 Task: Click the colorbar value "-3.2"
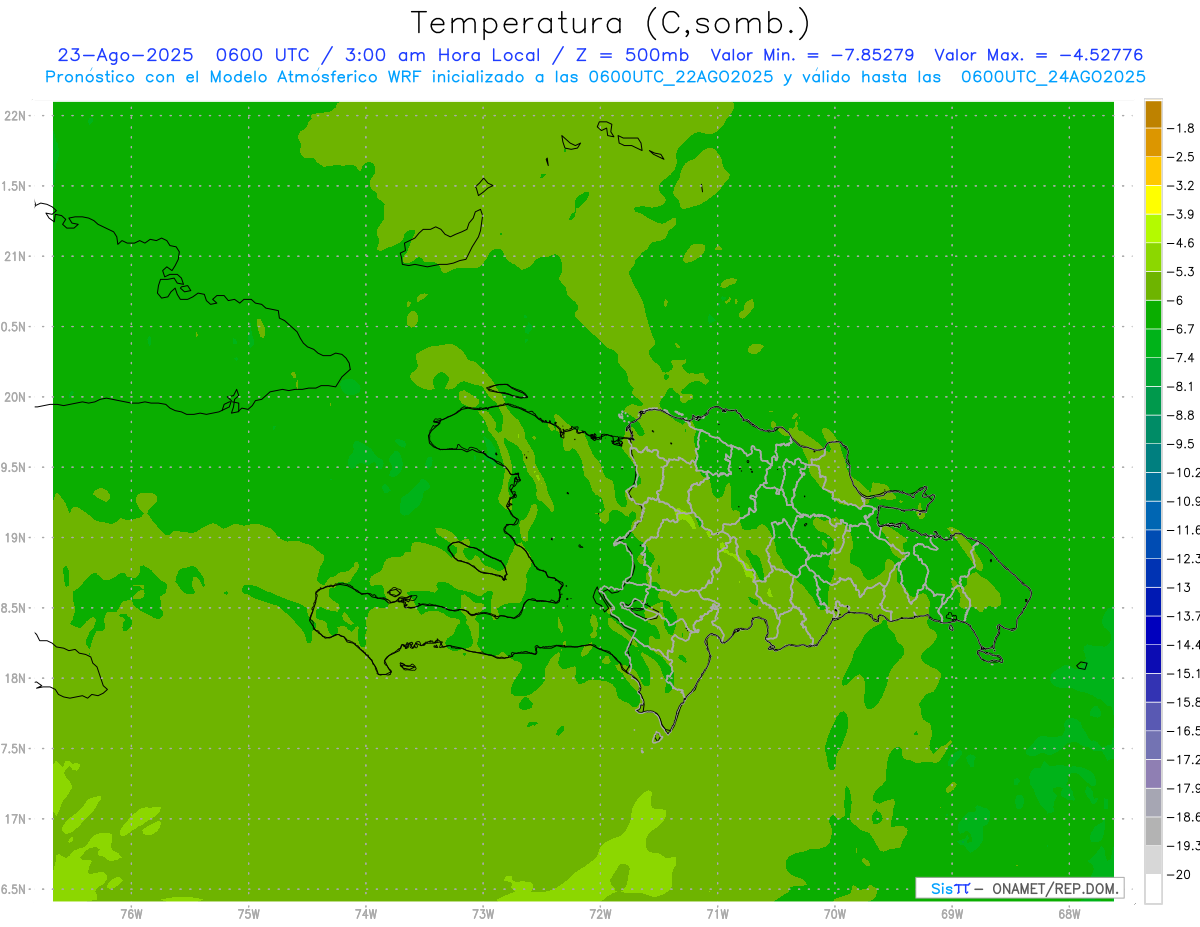coord(1183,186)
